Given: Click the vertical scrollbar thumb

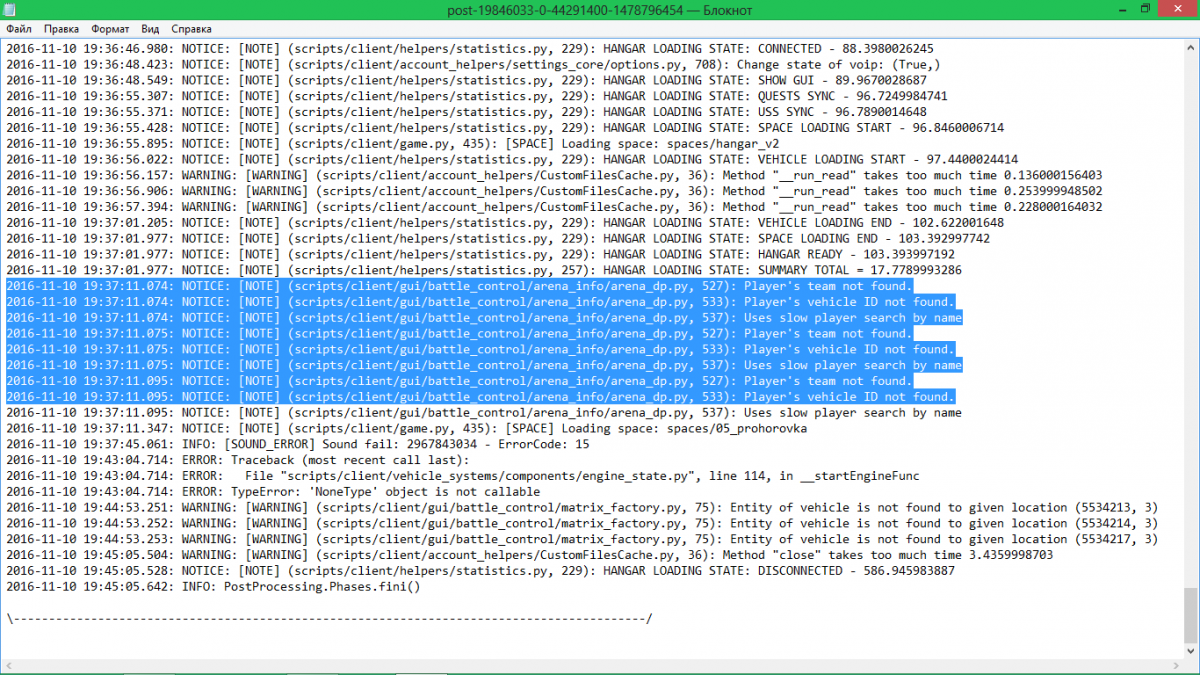Looking at the screenshot, I should [x=1189, y=613].
